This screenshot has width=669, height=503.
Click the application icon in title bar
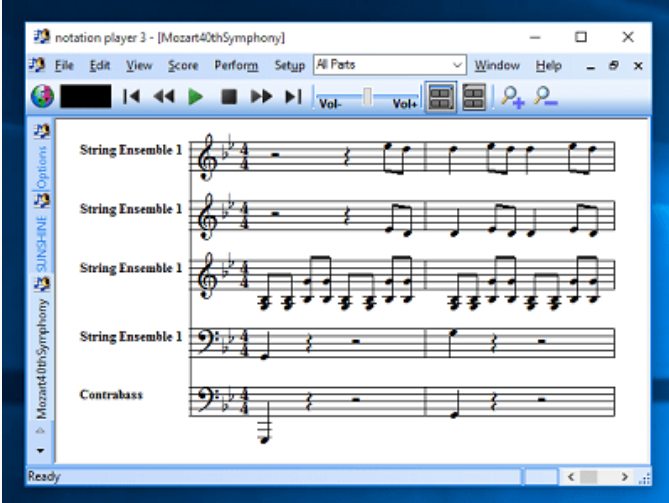coord(42,37)
